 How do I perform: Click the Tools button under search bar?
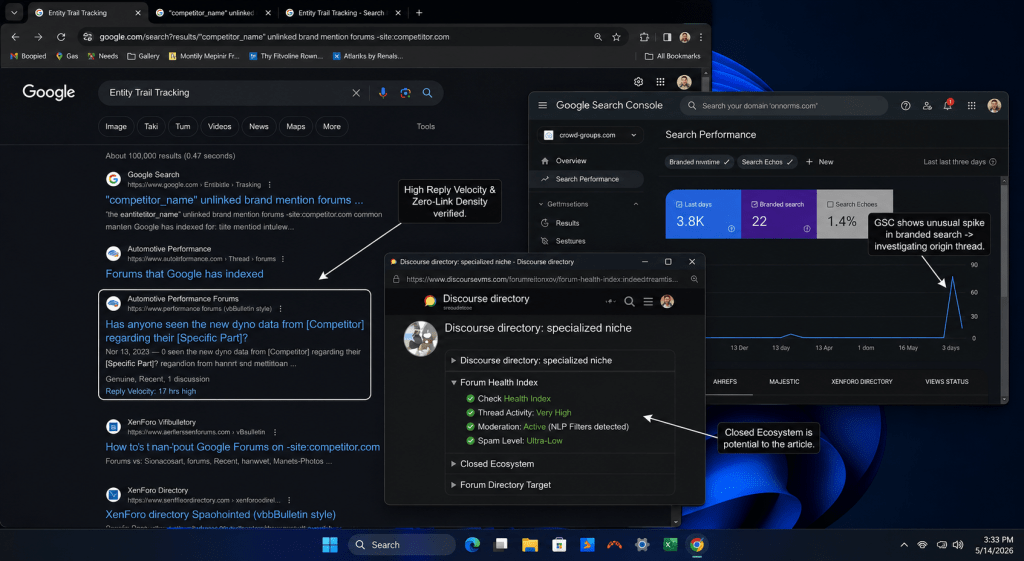(426, 127)
